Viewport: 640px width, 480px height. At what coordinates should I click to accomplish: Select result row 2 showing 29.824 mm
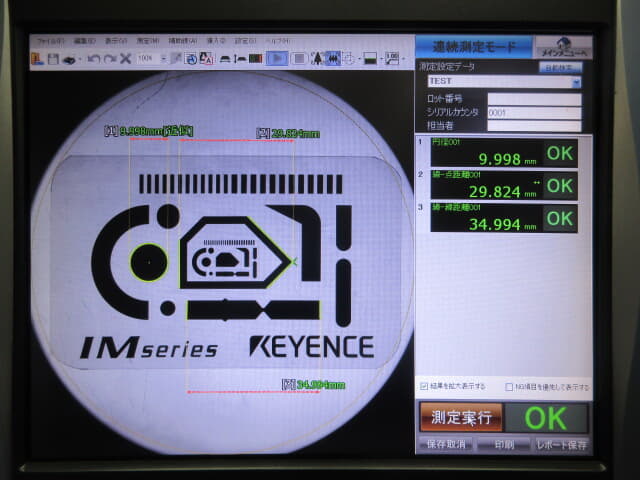504,186
